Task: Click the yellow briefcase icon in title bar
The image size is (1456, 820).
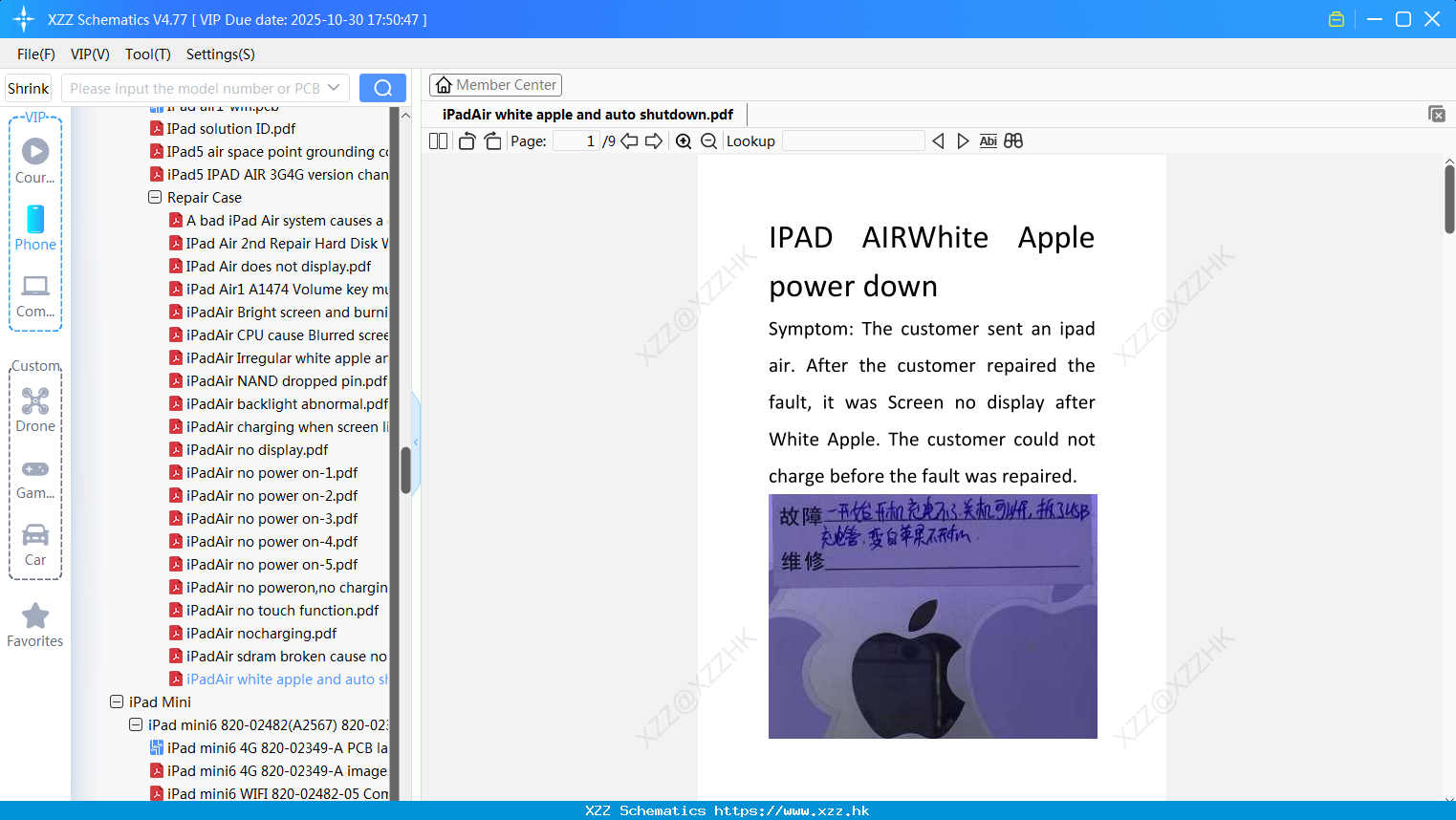Action: (1336, 19)
